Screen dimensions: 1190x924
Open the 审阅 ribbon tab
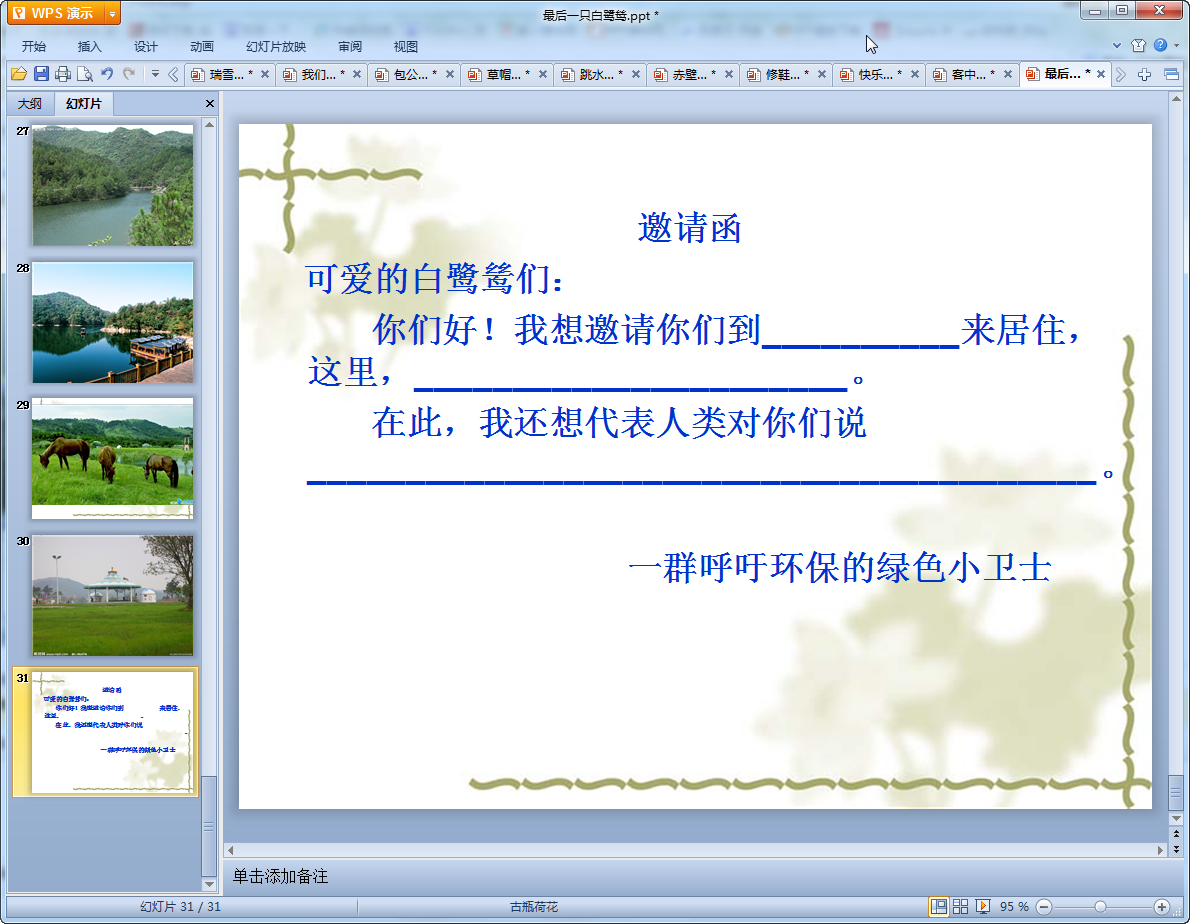(x=350, y=47)
